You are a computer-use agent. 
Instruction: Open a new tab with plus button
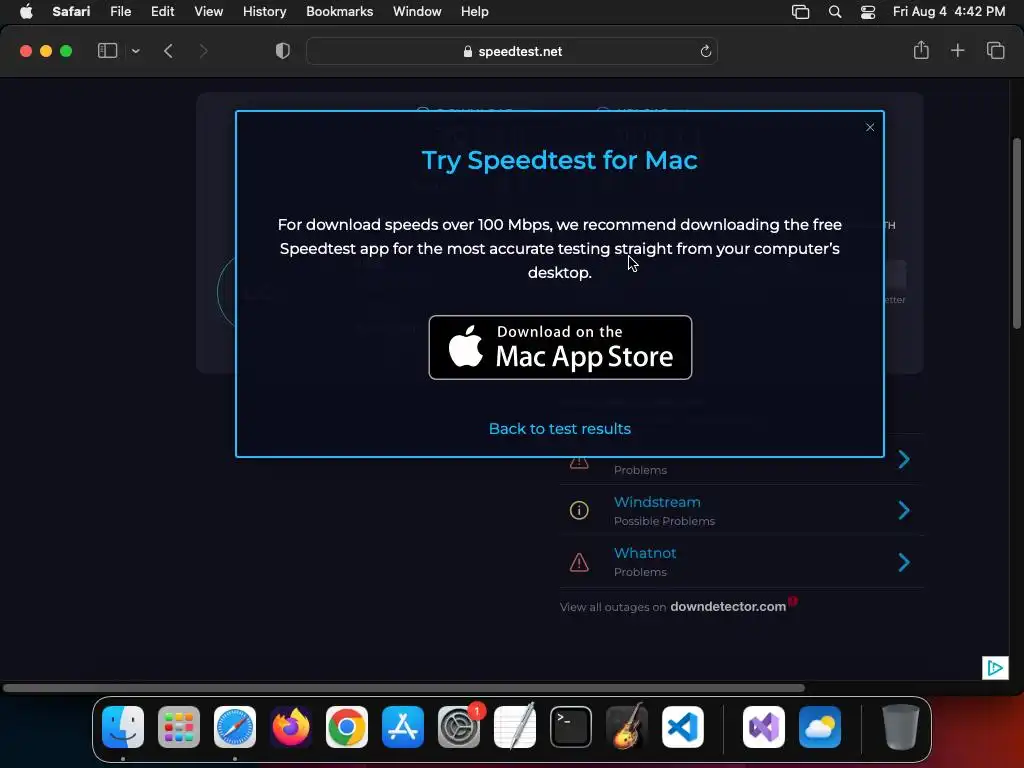(x=957, y=50)
